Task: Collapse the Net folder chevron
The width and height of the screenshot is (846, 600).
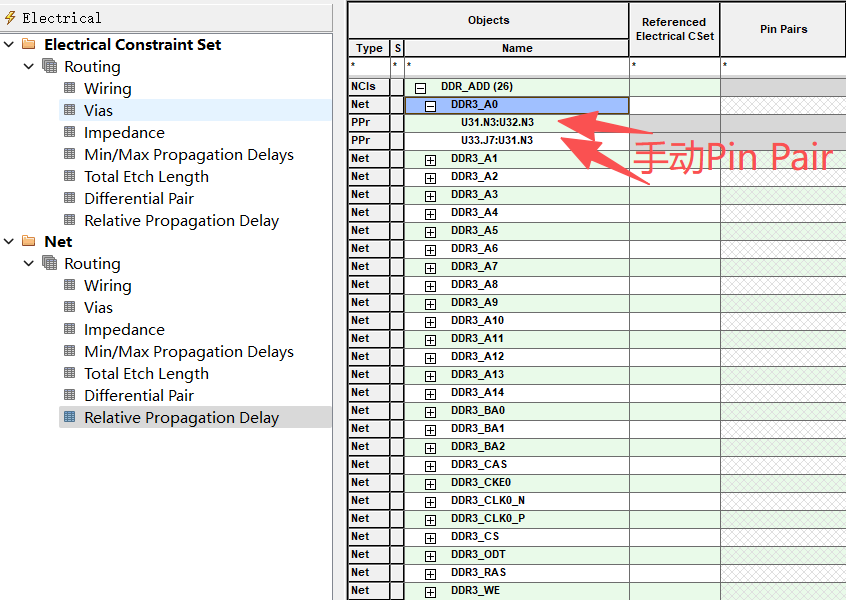Action: 9,241
